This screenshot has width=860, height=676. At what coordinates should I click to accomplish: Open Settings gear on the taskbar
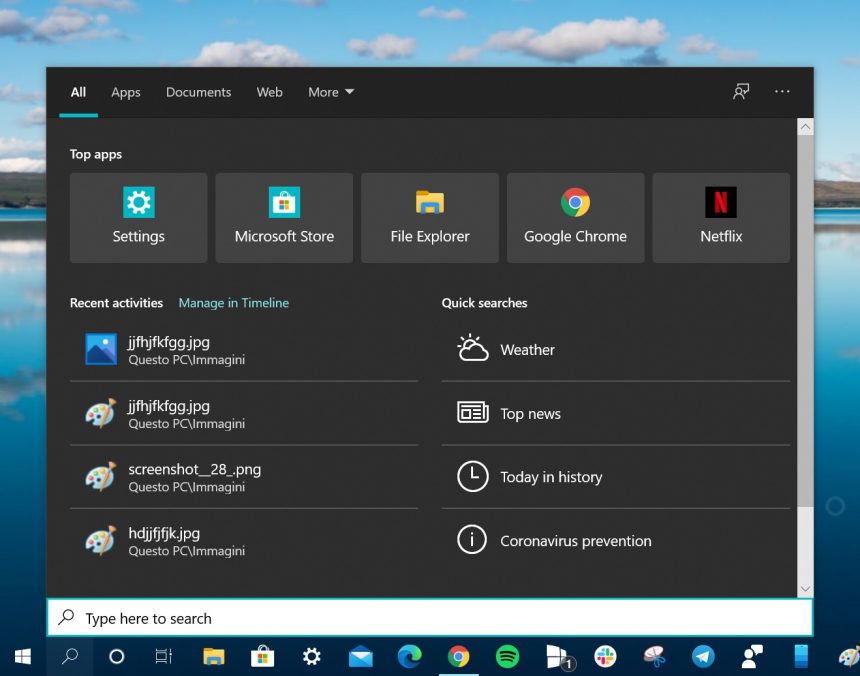pos(312,656)
